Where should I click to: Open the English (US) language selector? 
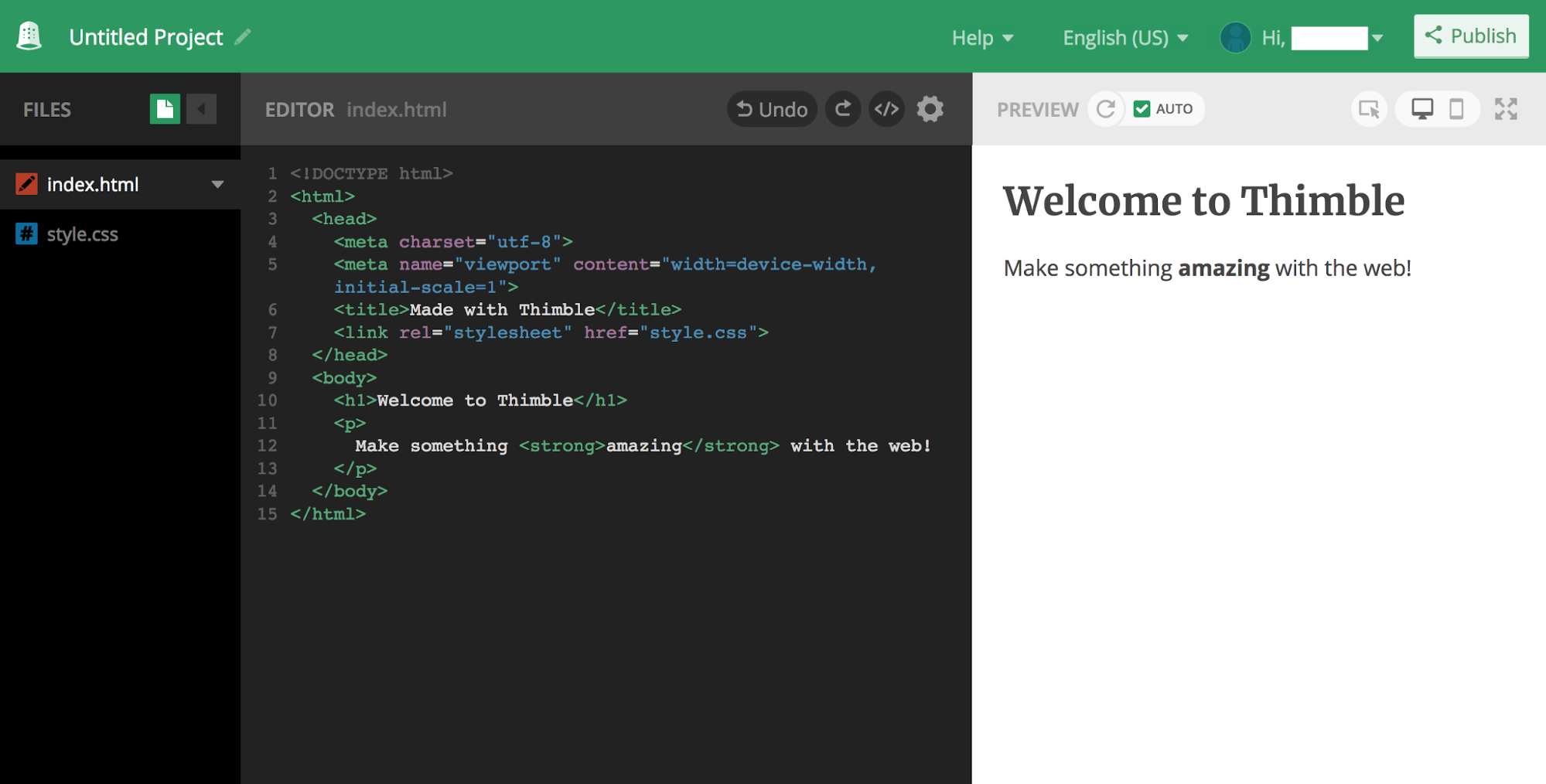click(1124, 36)
